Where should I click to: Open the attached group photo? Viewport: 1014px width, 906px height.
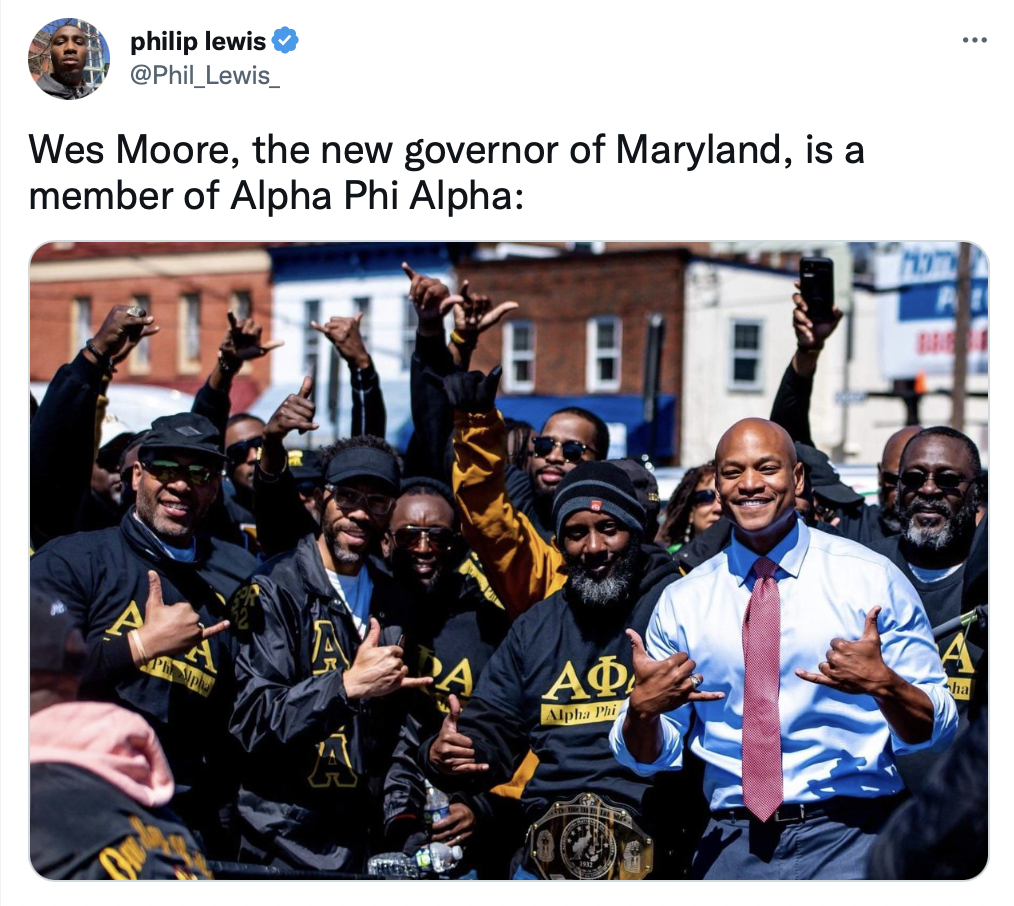(x=509, y=560)
